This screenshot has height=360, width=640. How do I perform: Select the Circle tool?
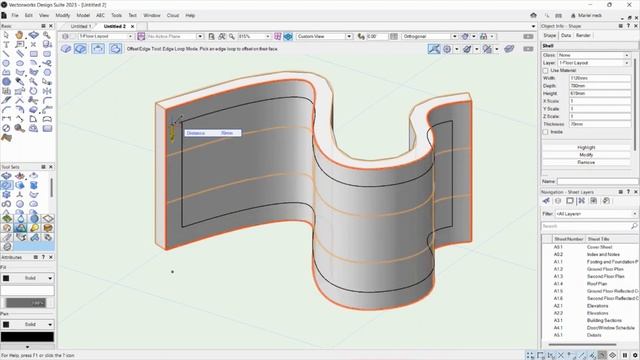6,63
